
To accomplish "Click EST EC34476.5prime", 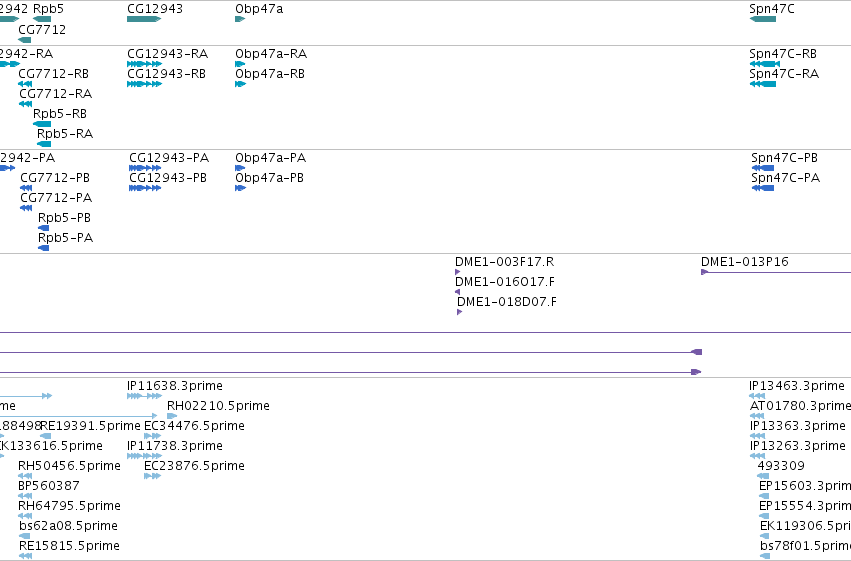I will (153, 436).
